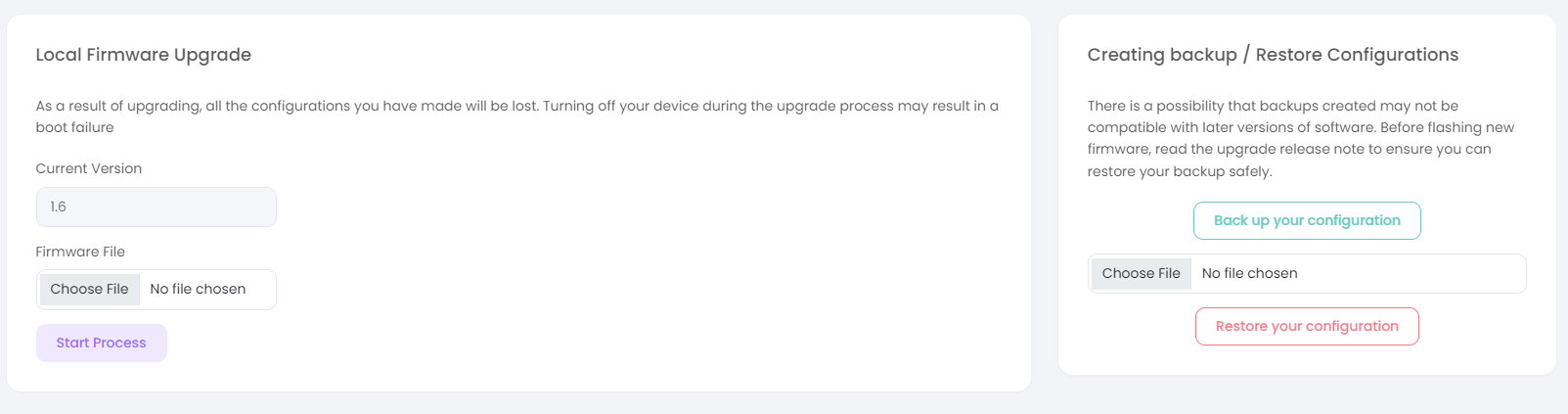Image resolution: width=1568 pixels, height=414 pixels.
Task: Click the Current Version field showing 1.6
Action: point(157,207)
